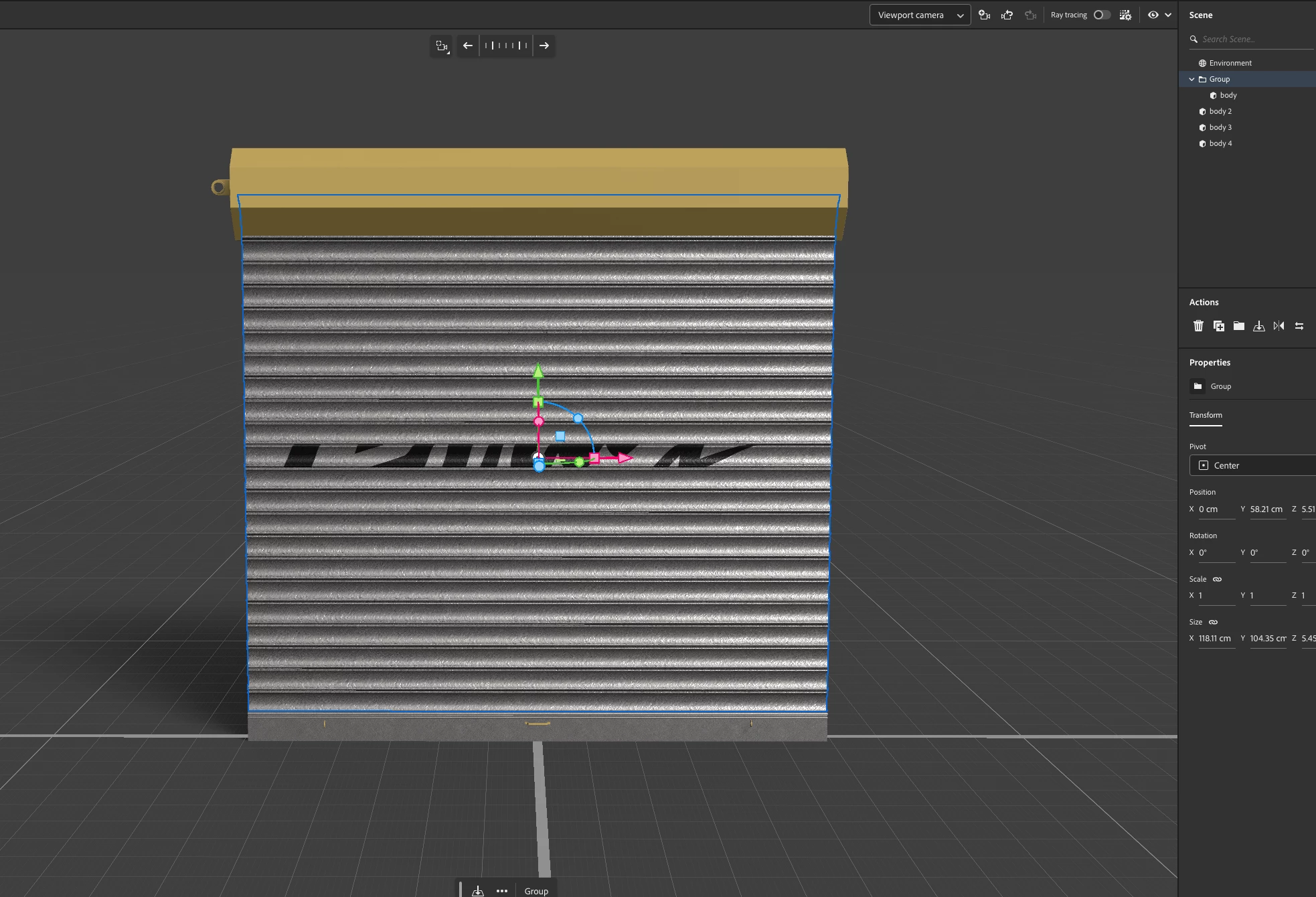Click the Swap/replace arrows action icon

[1299, 326]
